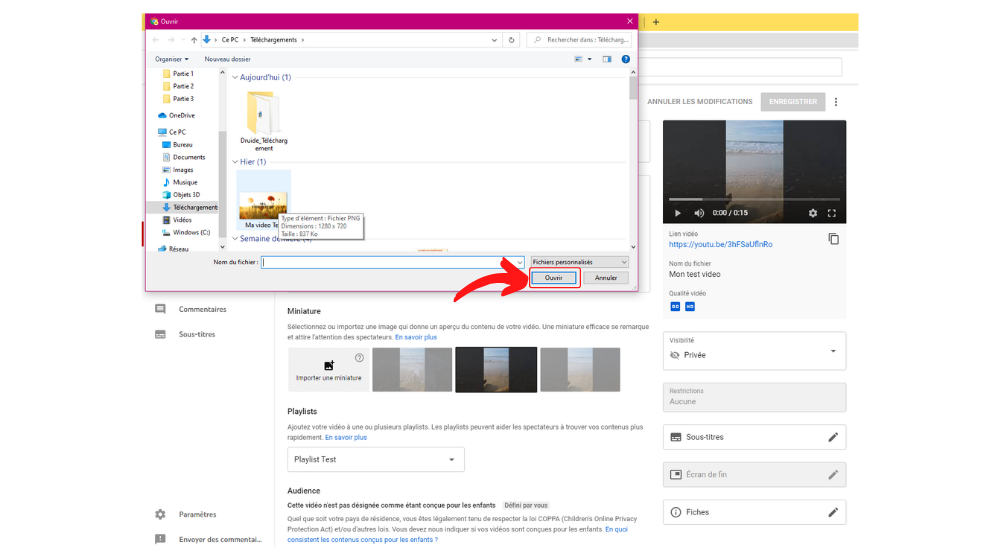Select Vidéos in the navigation tree

pos(177,220)
